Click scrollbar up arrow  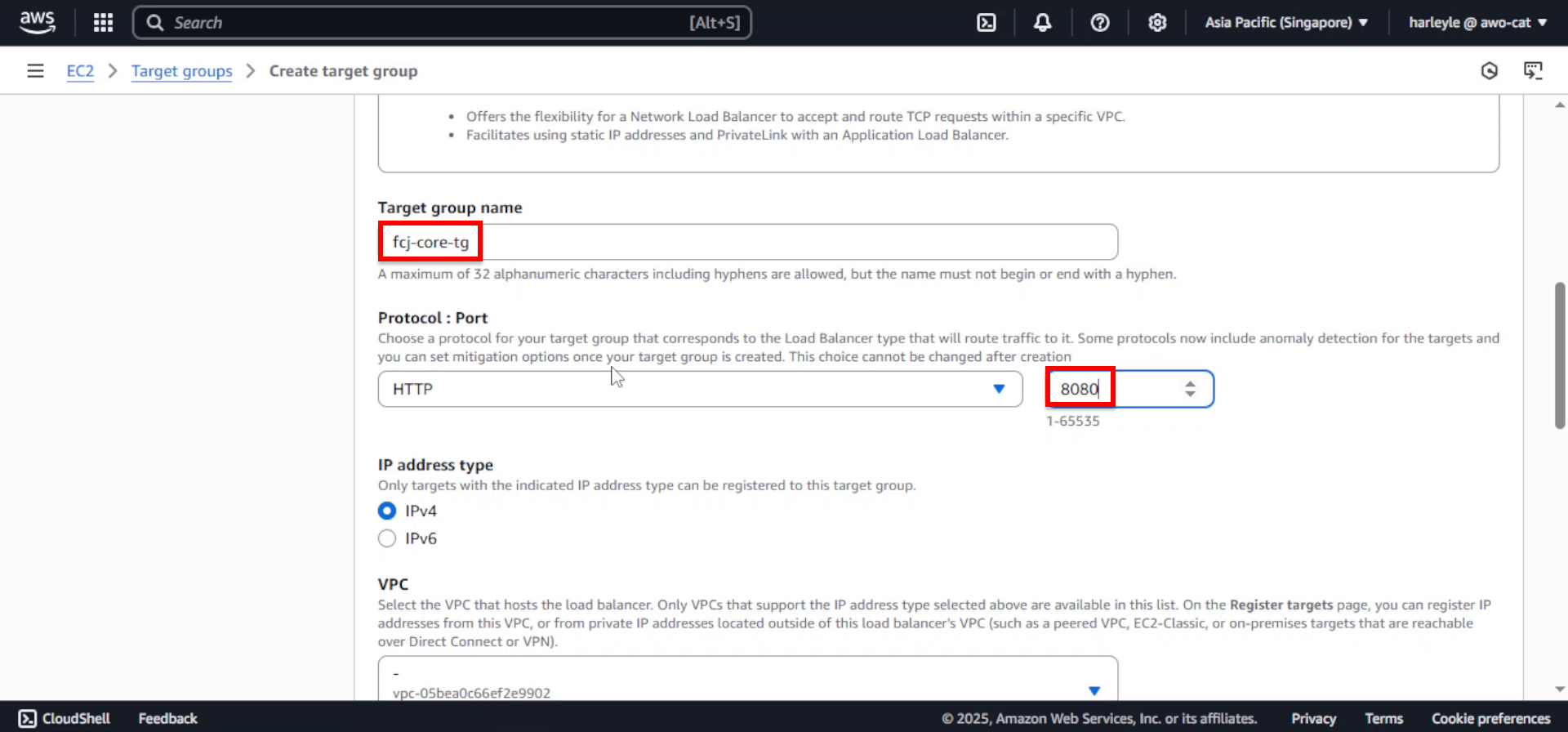[x=1560, y=105]
